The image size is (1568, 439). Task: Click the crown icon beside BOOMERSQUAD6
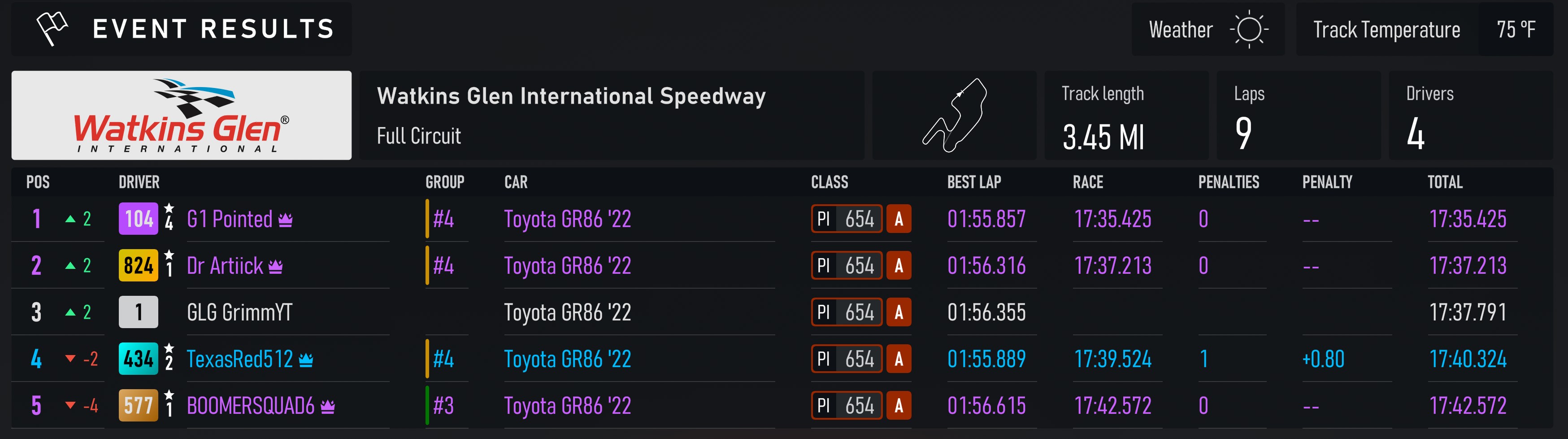(x=327, y=406)
